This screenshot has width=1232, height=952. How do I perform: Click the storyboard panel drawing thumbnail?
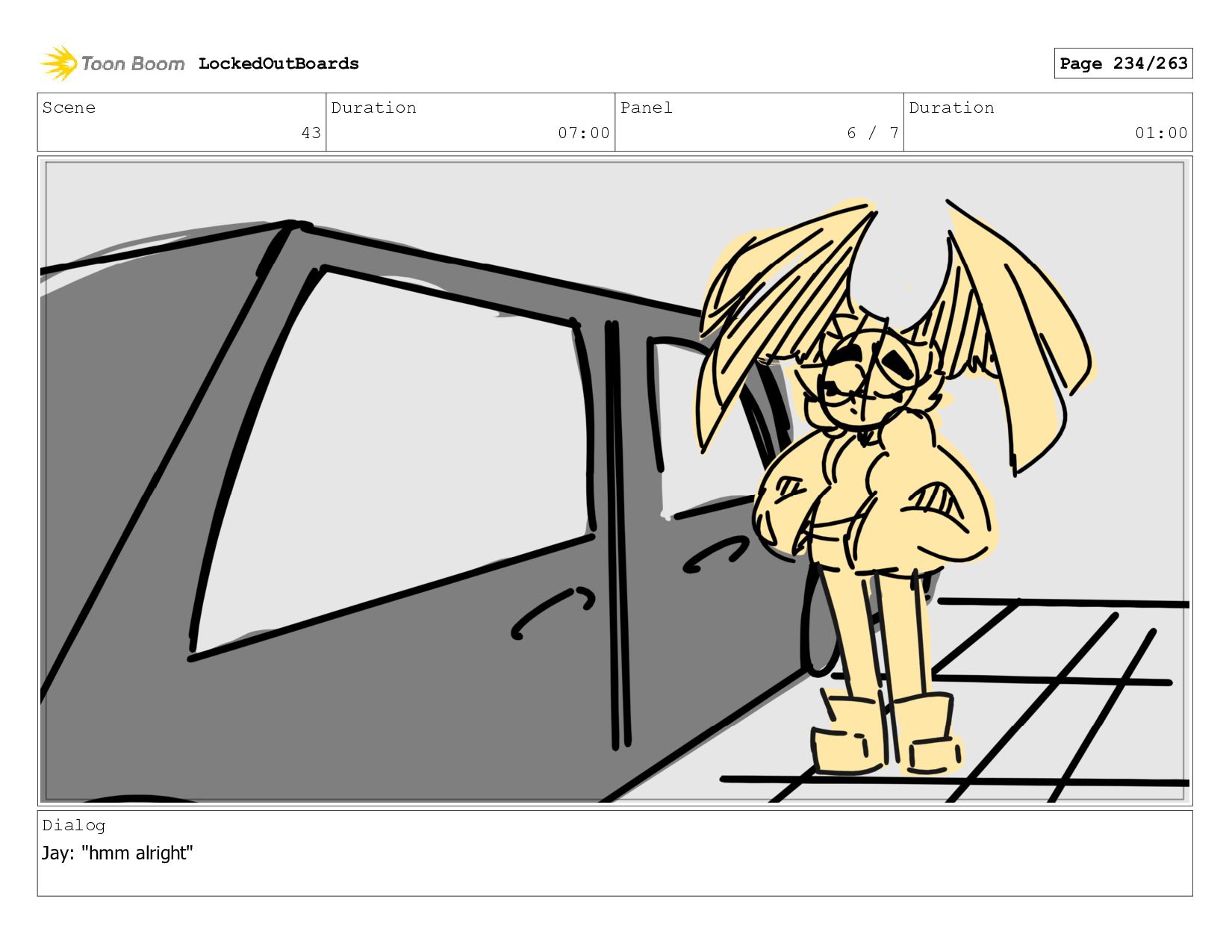pyautogui.click(x=615, y=481)
